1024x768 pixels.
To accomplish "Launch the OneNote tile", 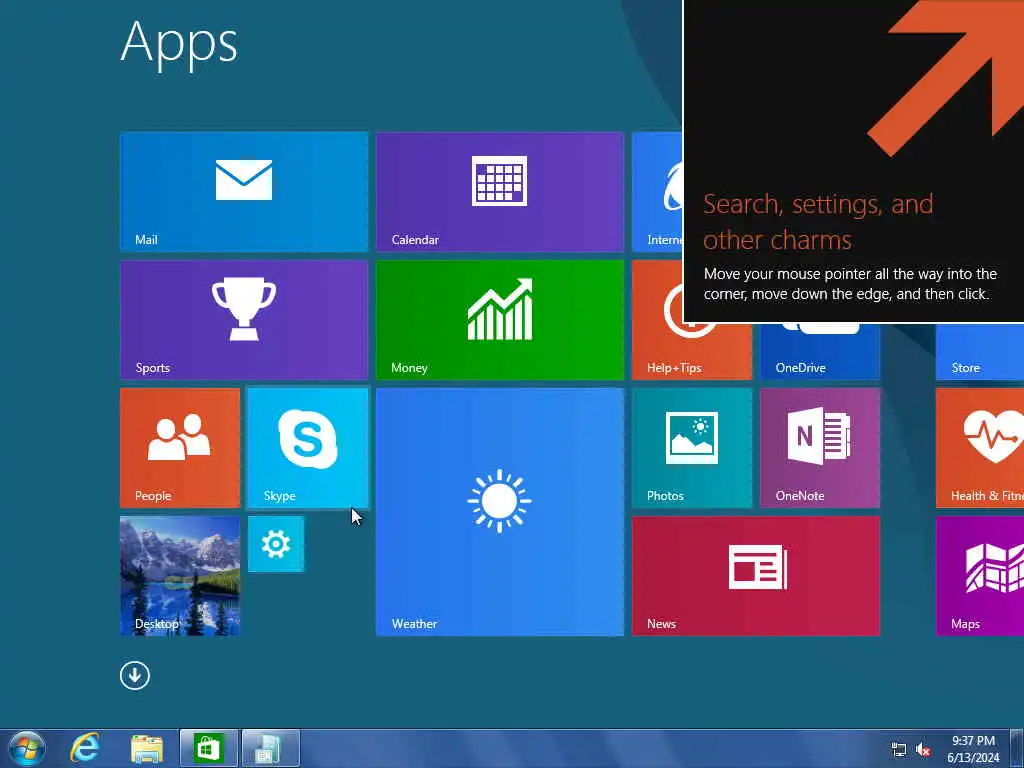I will coord(820,447).
